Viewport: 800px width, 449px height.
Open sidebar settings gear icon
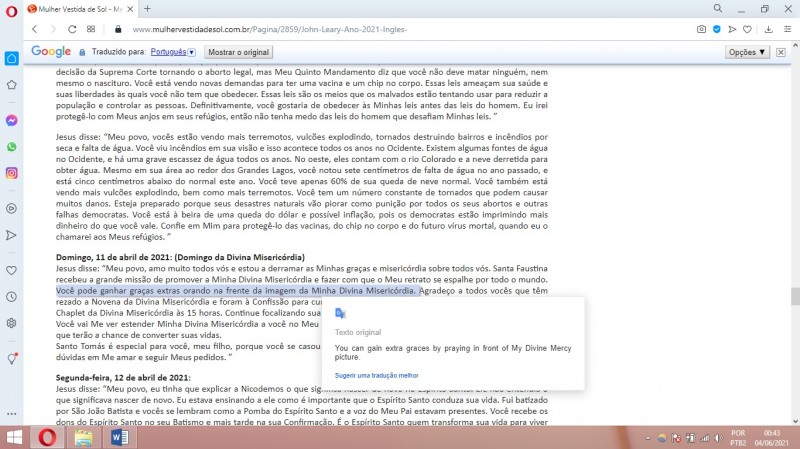11,323
